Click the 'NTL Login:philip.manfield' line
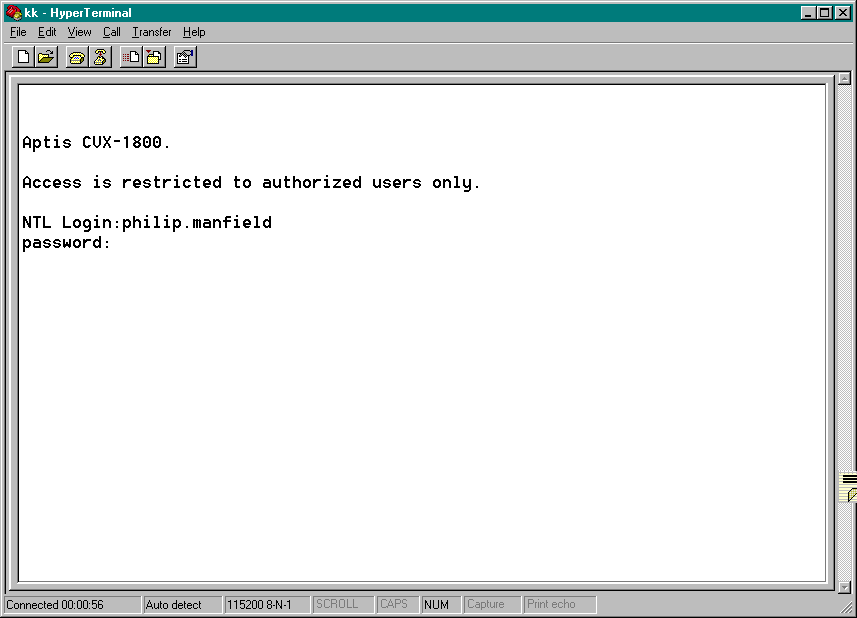857x618 pixels. [147, 222]
